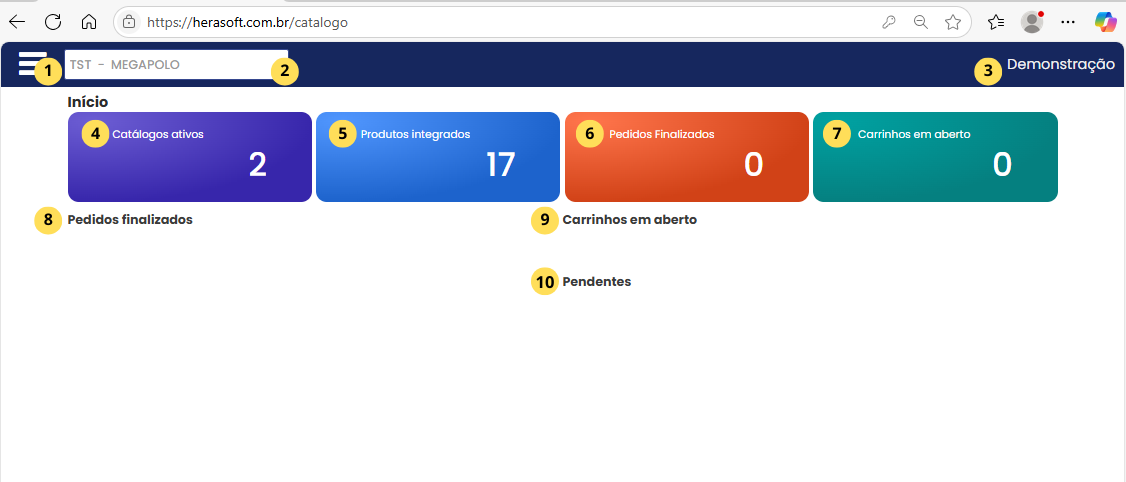Open the orange Pedidos Finalizados card
The height and width of the screenshot is (482, 1126).
[687, 157]
